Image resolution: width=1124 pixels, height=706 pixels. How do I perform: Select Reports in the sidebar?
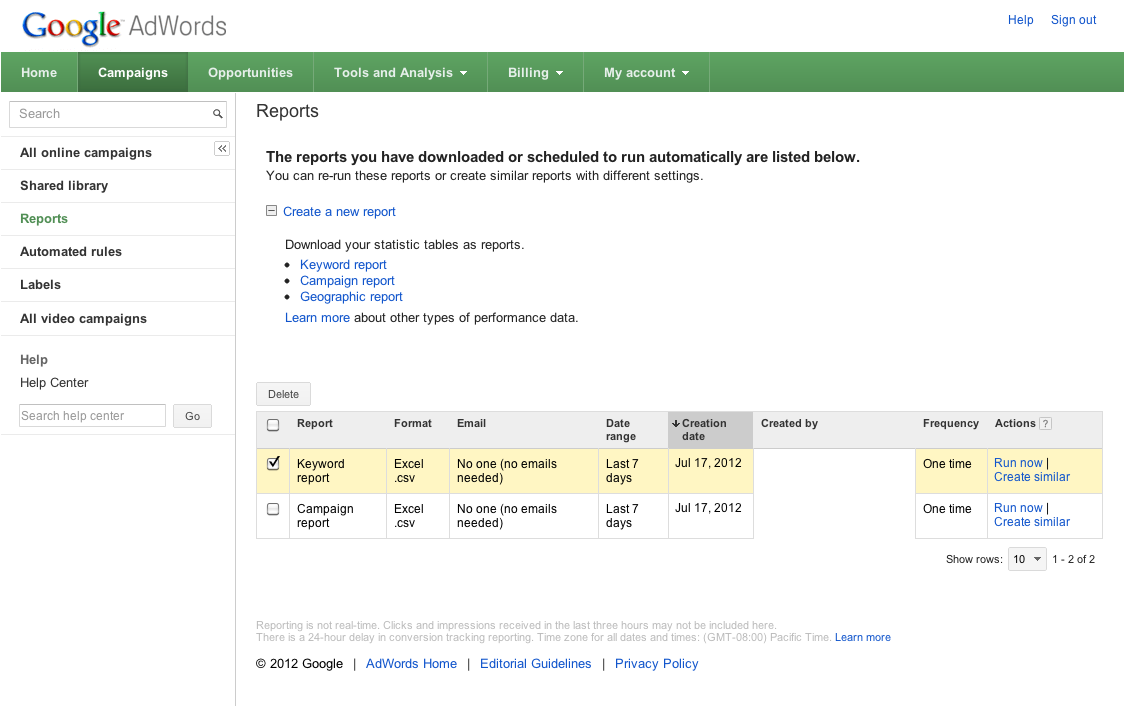[44, 219]
